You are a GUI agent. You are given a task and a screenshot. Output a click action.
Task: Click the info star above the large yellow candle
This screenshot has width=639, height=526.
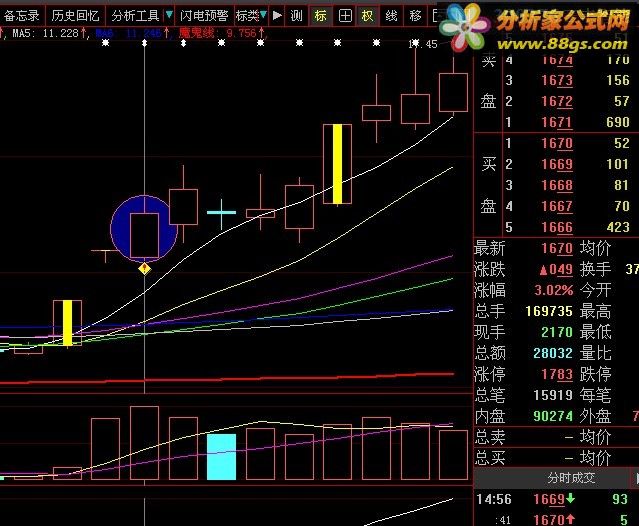point(337,42)
